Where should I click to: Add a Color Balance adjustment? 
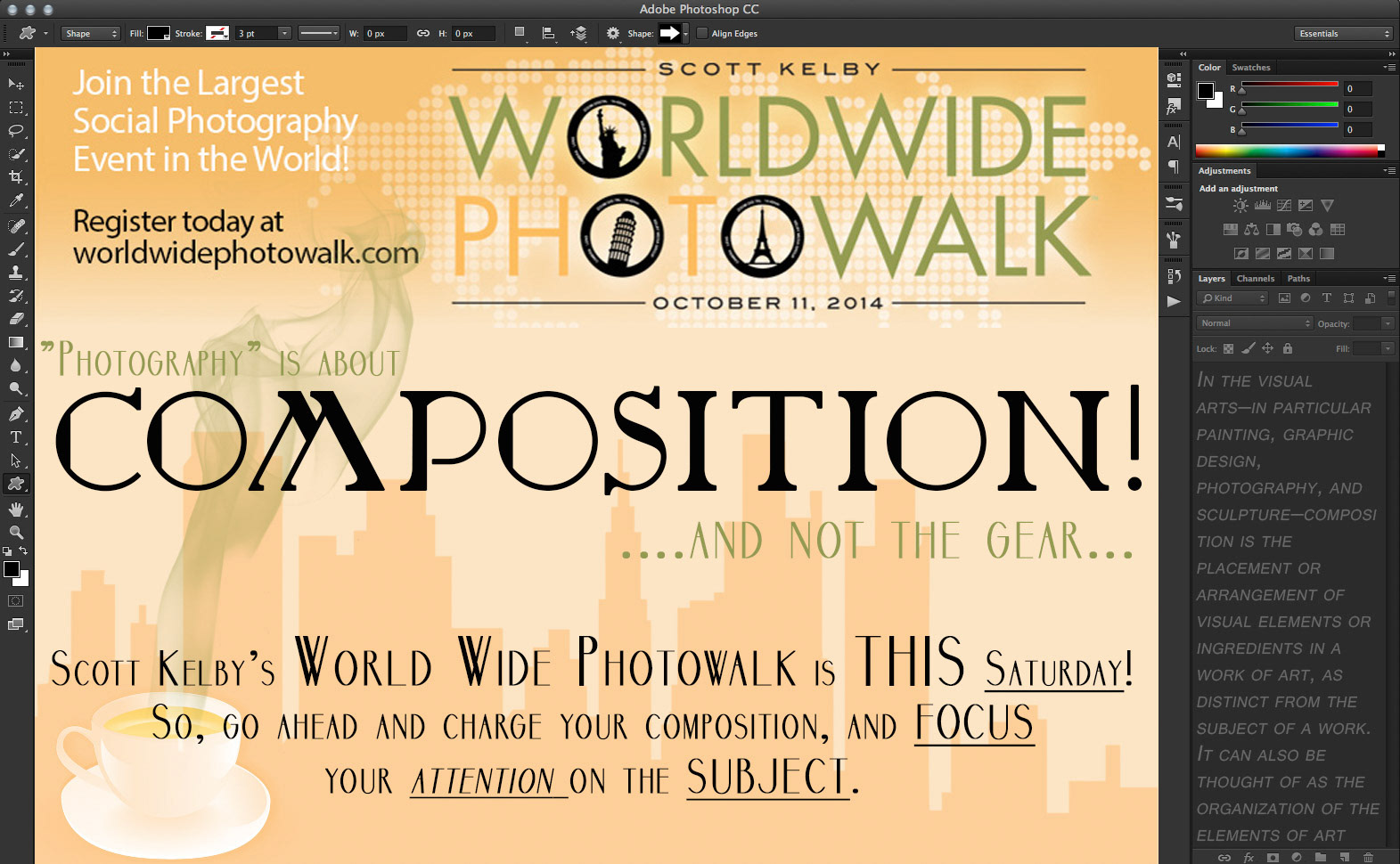(1252, 230)
